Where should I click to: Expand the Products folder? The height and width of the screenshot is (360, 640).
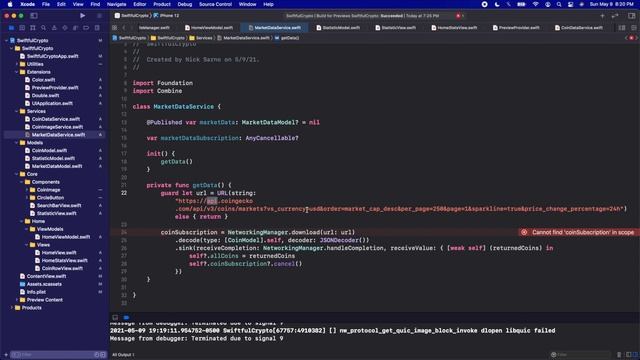(x=12, y=308)
